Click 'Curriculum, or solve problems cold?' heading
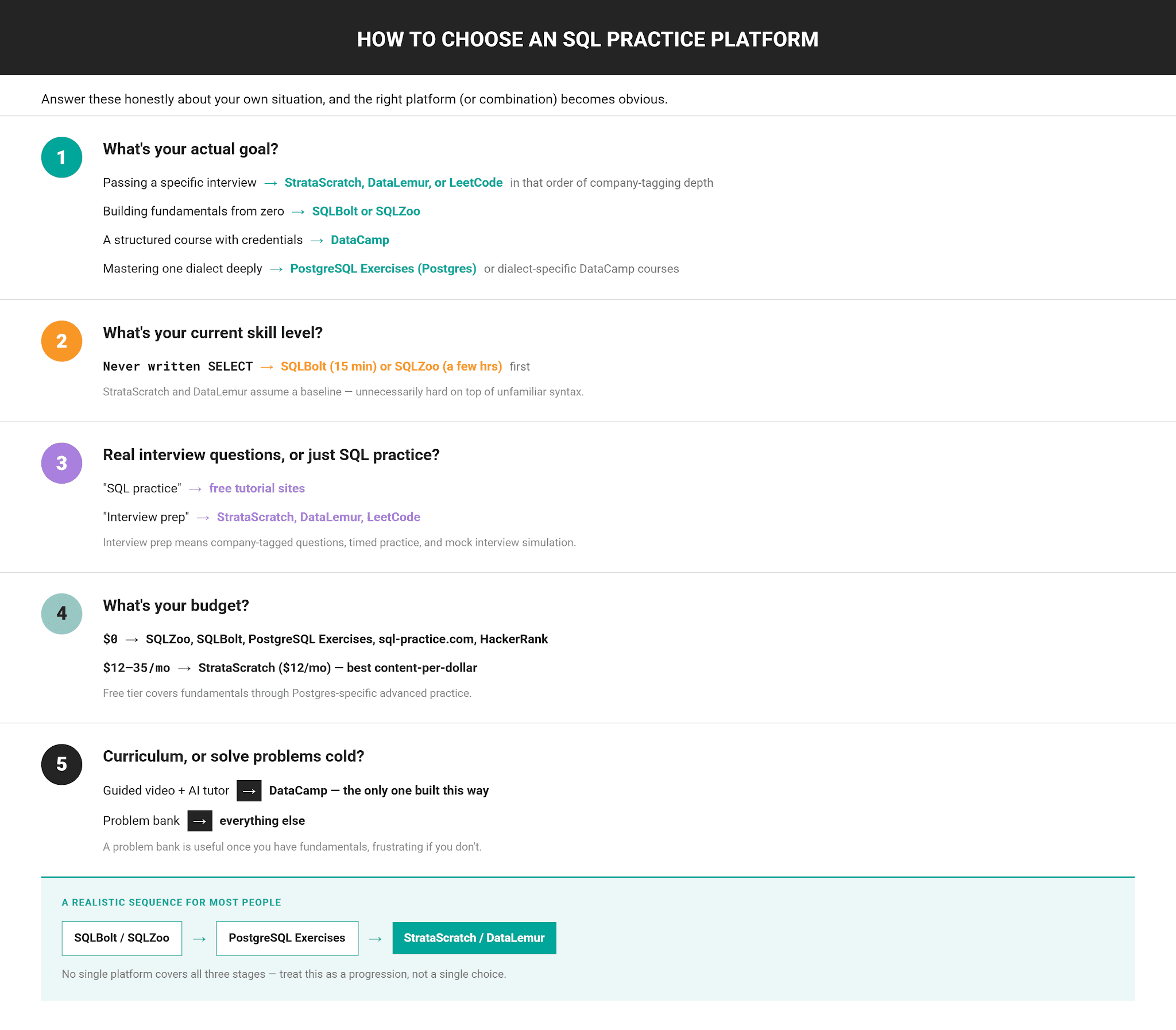 tap(233, 757)
